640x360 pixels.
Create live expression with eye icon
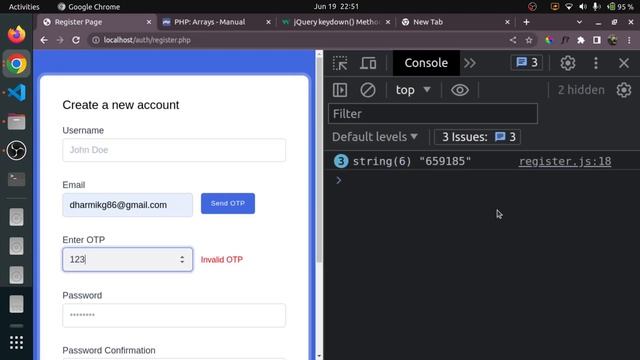coord(460,90)
